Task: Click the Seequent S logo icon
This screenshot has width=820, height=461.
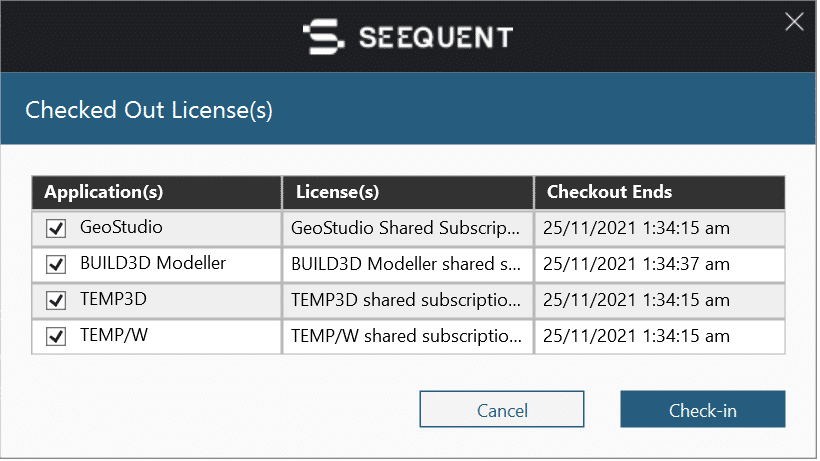Action: click(324, 37)
